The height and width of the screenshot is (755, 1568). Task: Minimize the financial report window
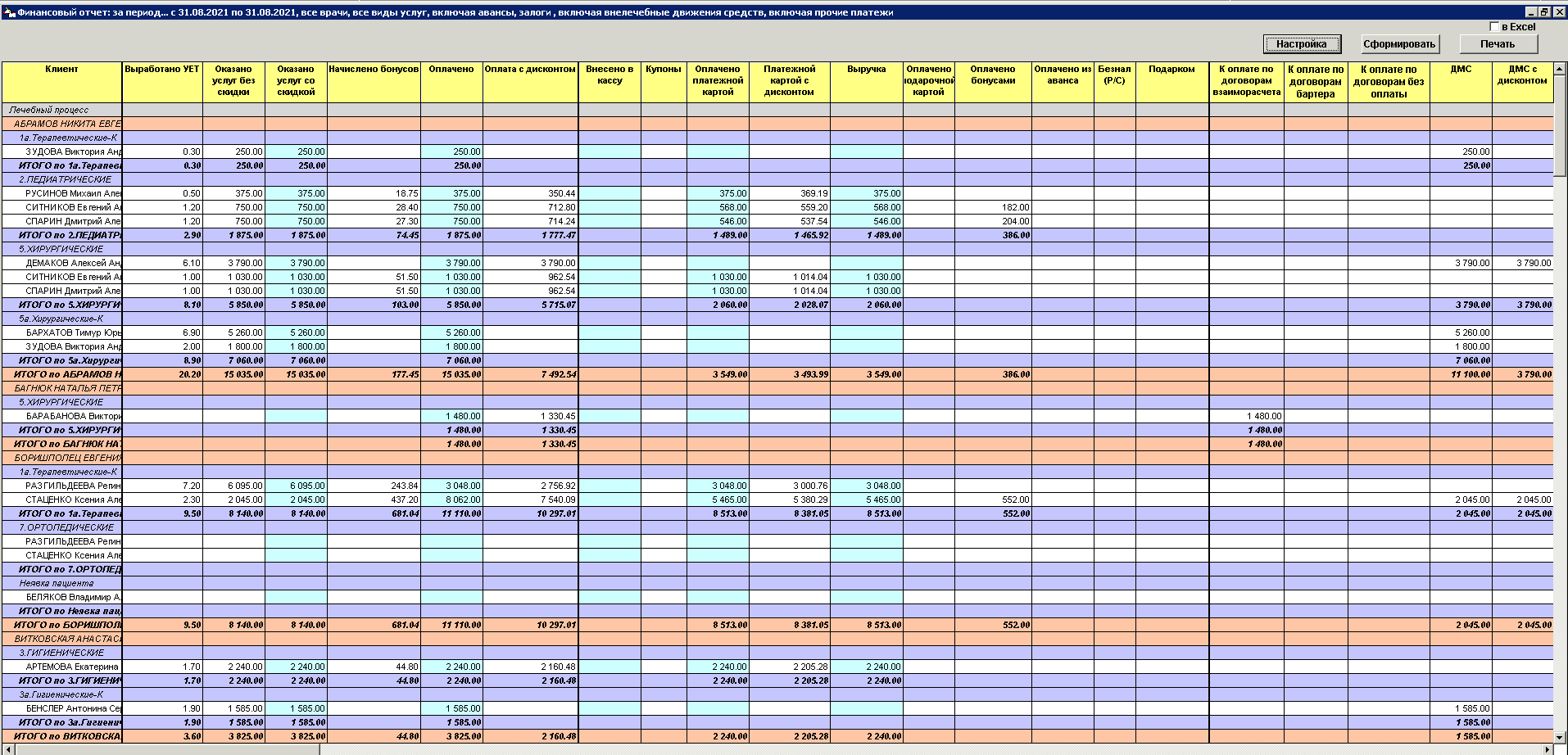1531,12
